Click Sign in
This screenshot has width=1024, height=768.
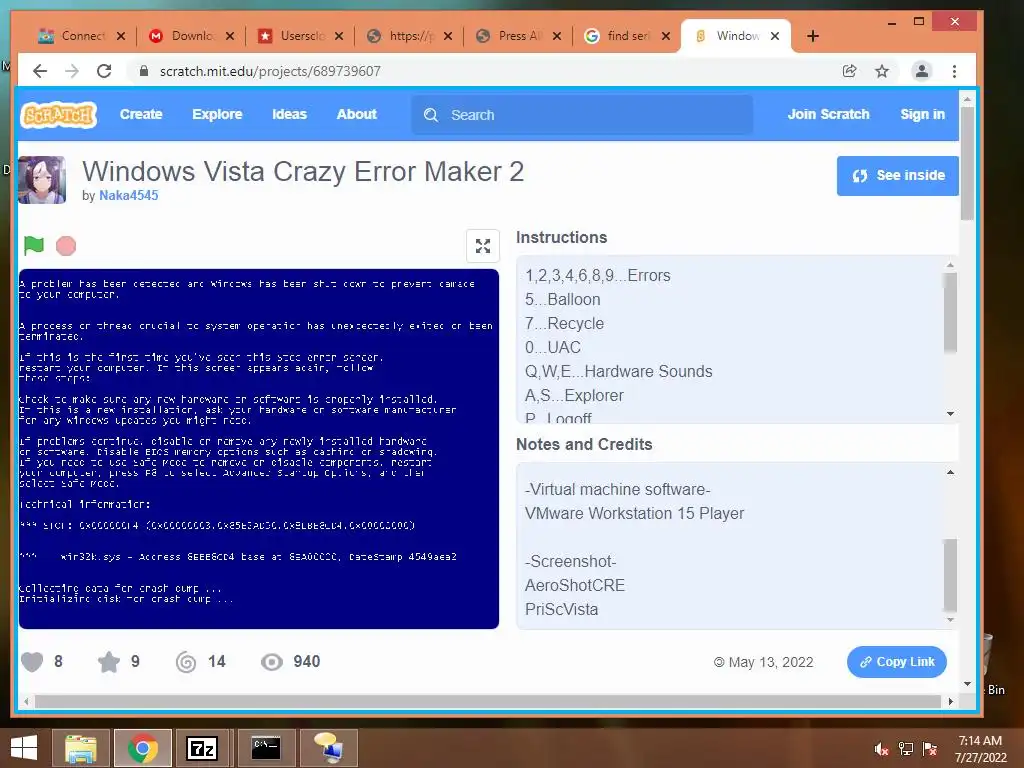[x=922, y=114]
